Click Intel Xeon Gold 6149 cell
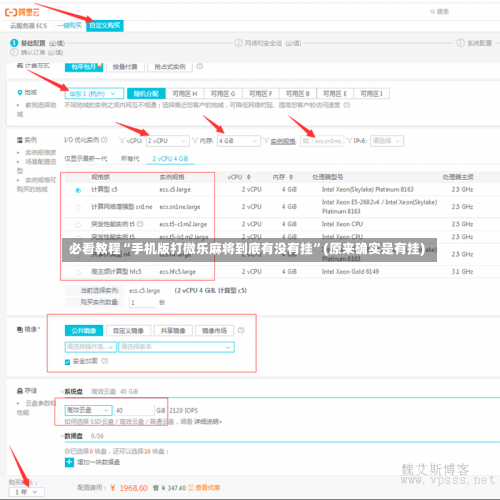Viewport: 500px width, 500px height. [350, 272]
